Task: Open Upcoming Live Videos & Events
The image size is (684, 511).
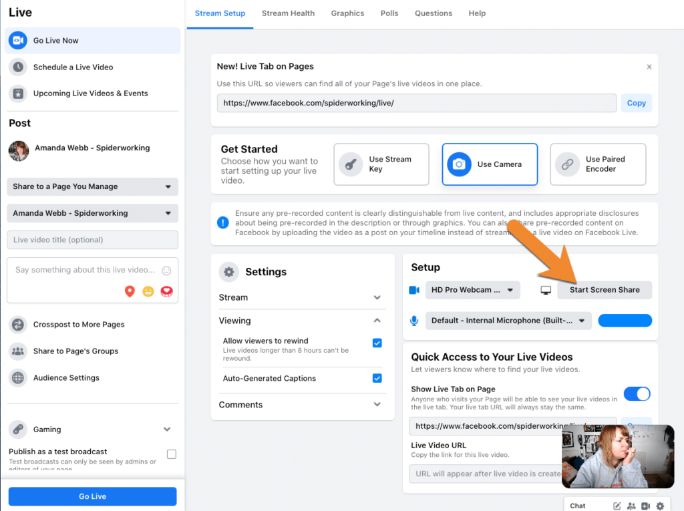Action: tap(90, 93)
